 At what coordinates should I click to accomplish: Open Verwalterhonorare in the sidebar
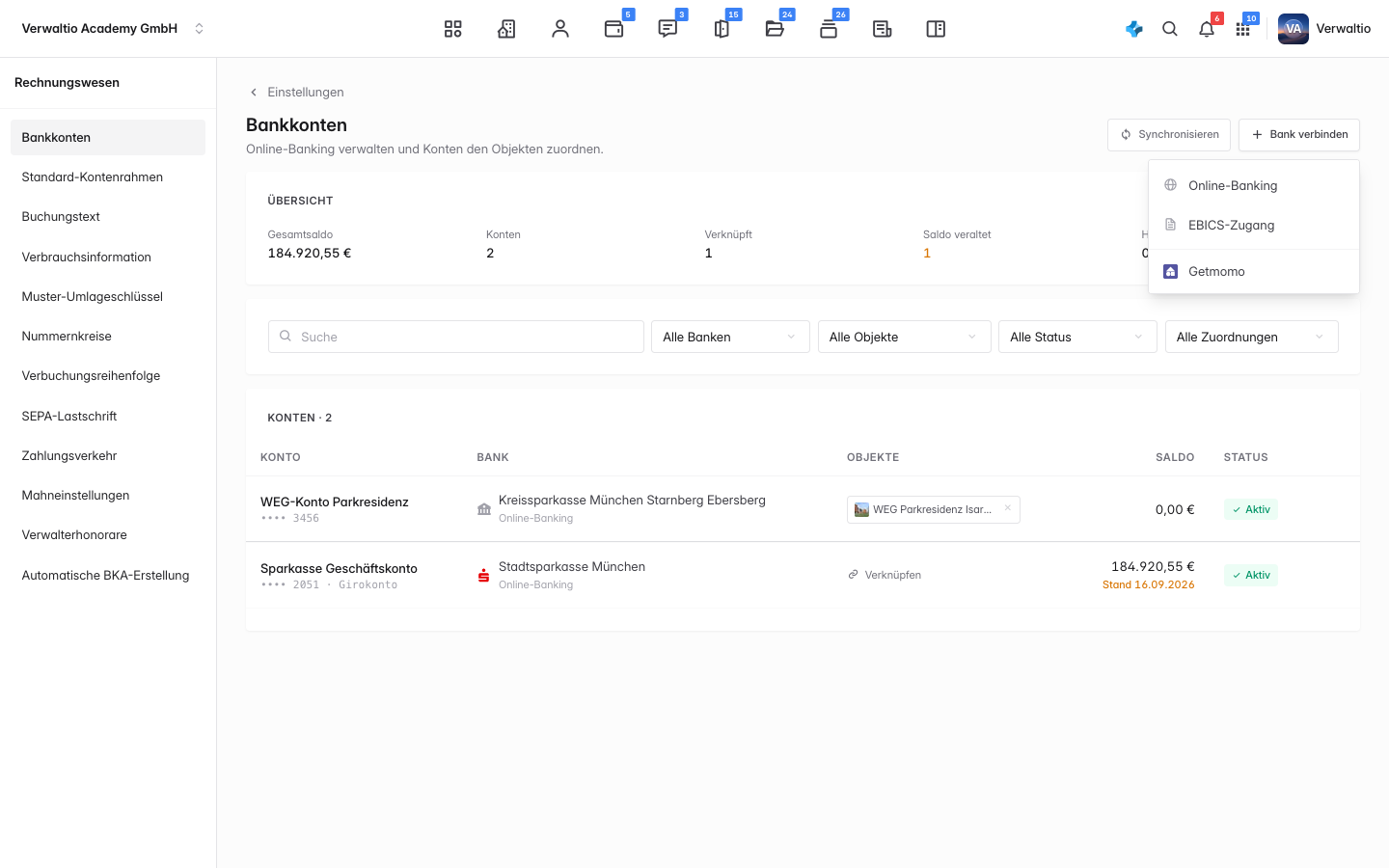click(x=108, y=535)
